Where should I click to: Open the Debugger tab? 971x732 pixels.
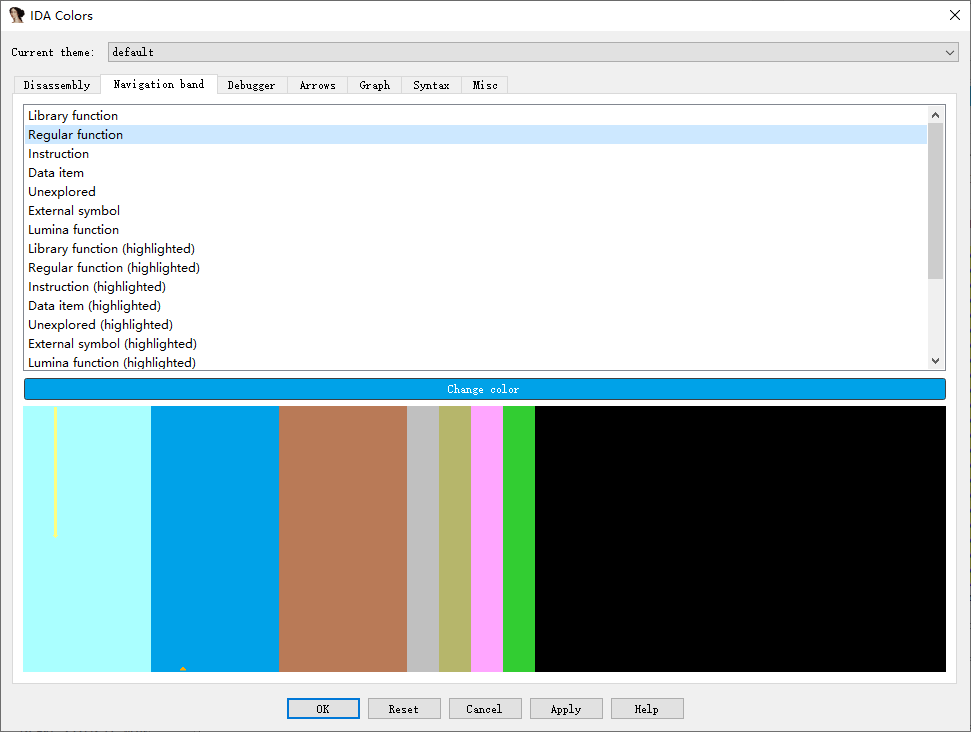(251, 85)
